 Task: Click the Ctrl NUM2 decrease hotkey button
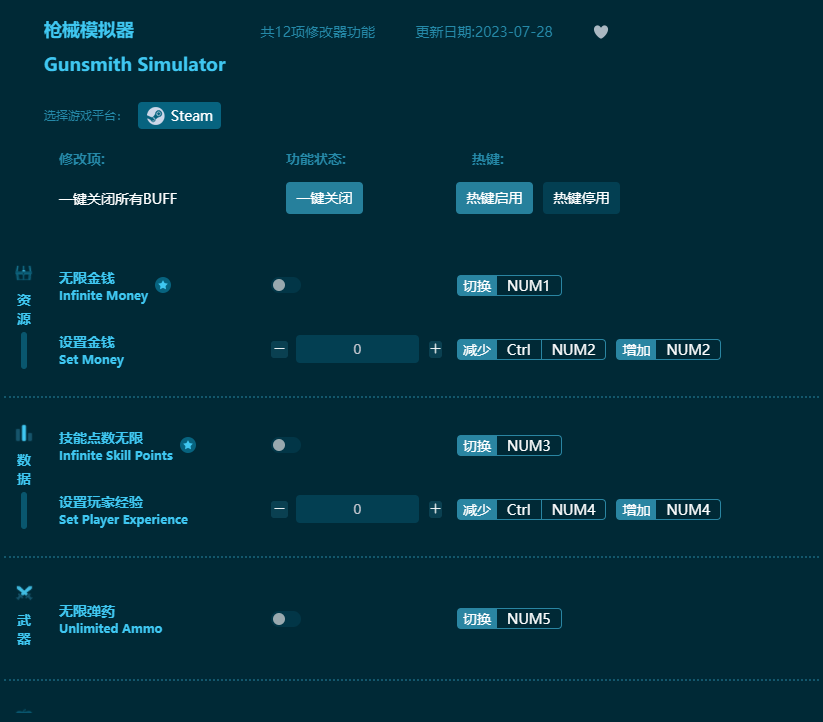coord(533,349)
